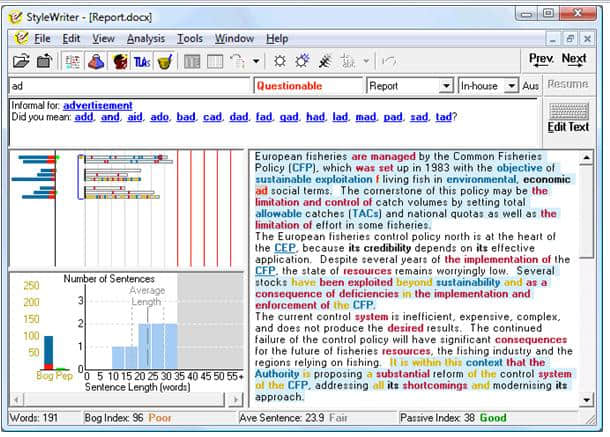Choose the 'add' suggestion link
Image resolution: width=610 pixels, height=437 pixels.
tap(84, 117)
